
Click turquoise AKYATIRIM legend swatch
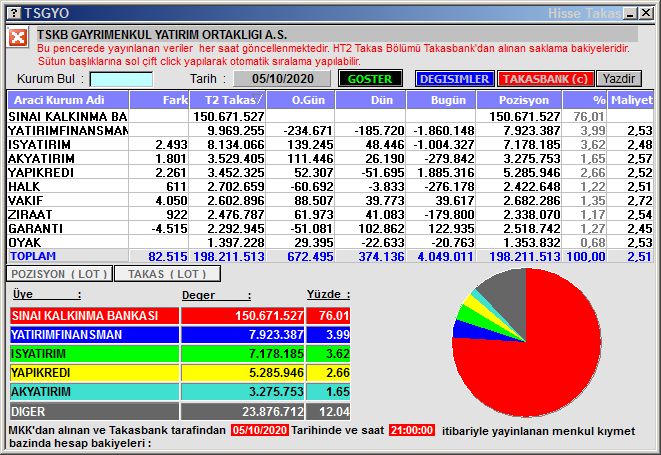click(x=94, y=392)
